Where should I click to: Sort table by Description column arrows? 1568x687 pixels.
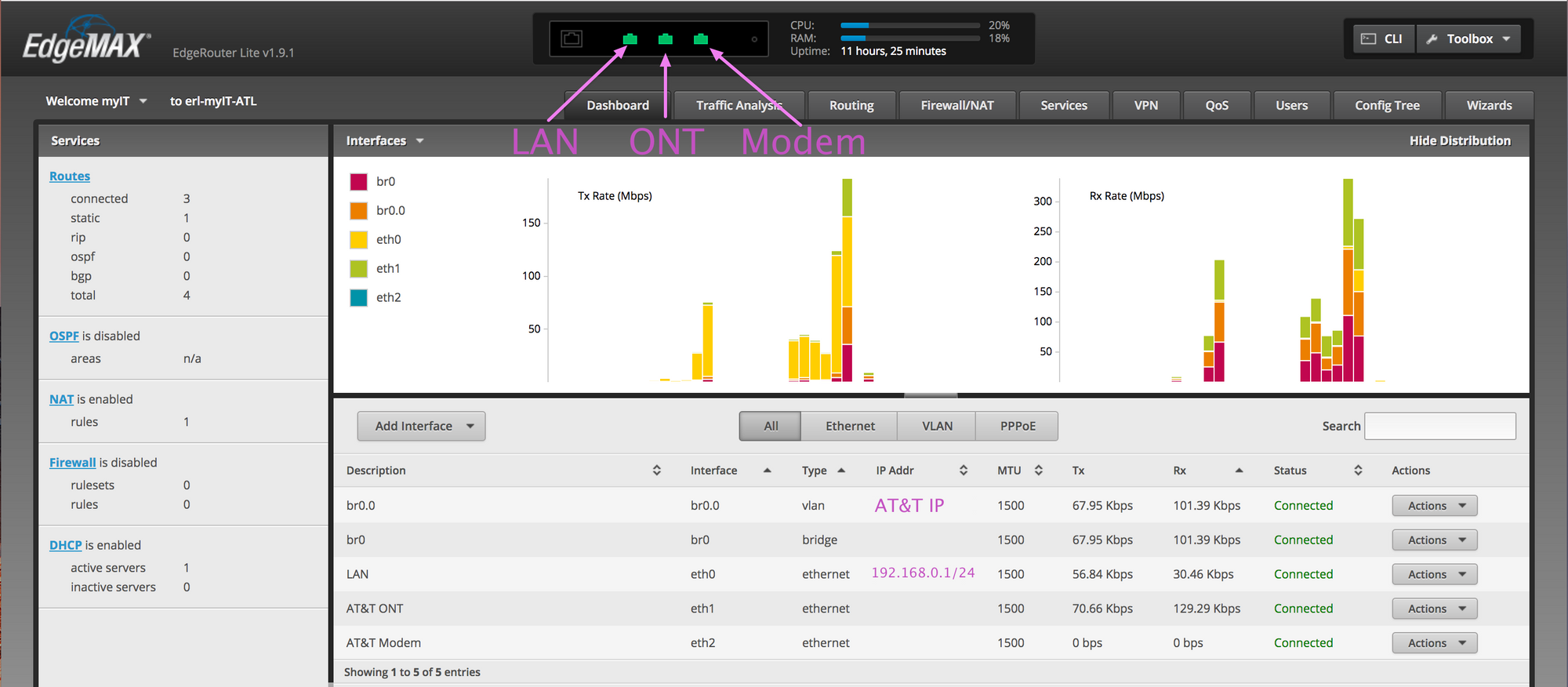(x=656, y=471)
